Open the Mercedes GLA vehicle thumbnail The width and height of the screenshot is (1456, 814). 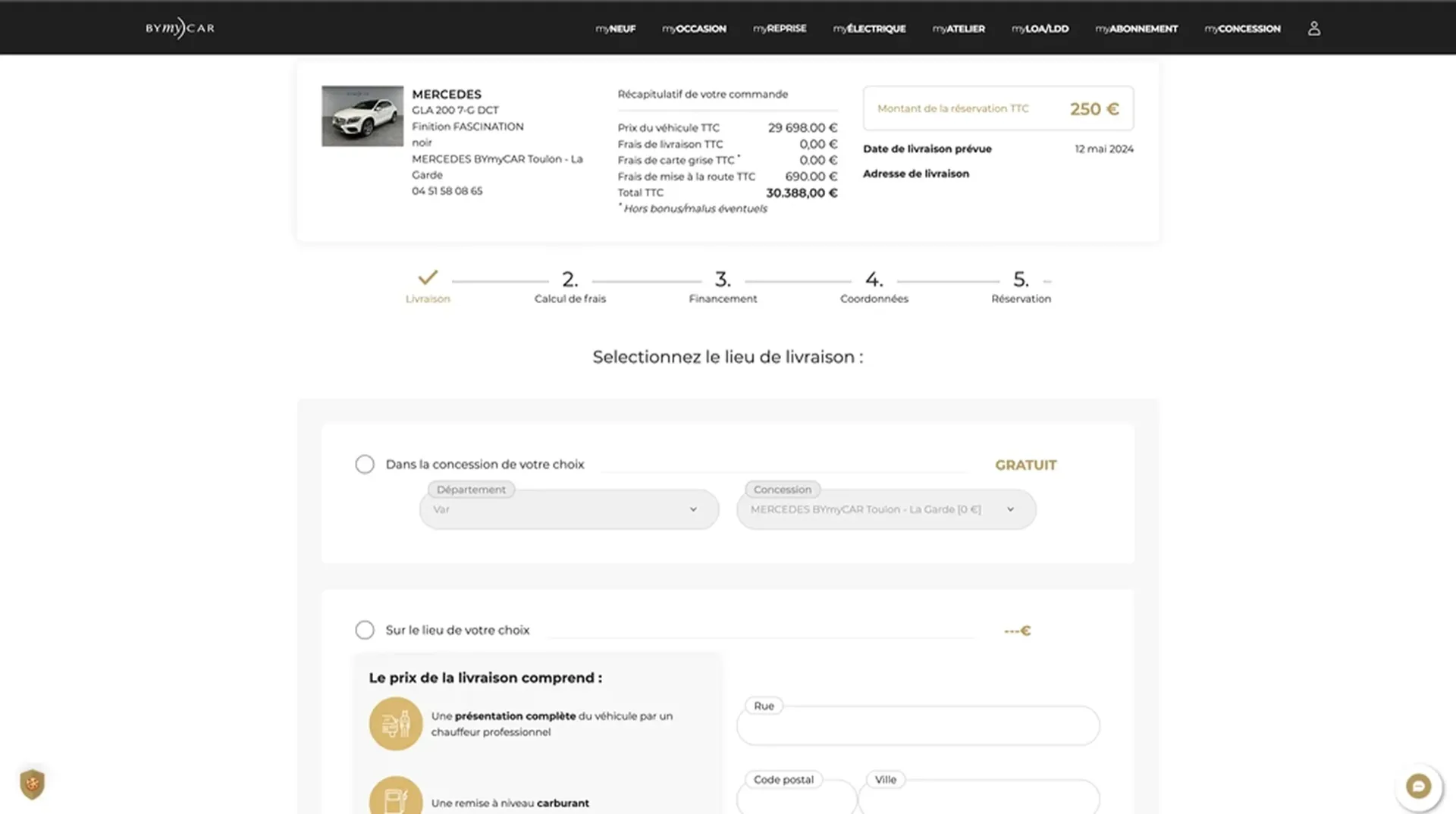[362, 116]
